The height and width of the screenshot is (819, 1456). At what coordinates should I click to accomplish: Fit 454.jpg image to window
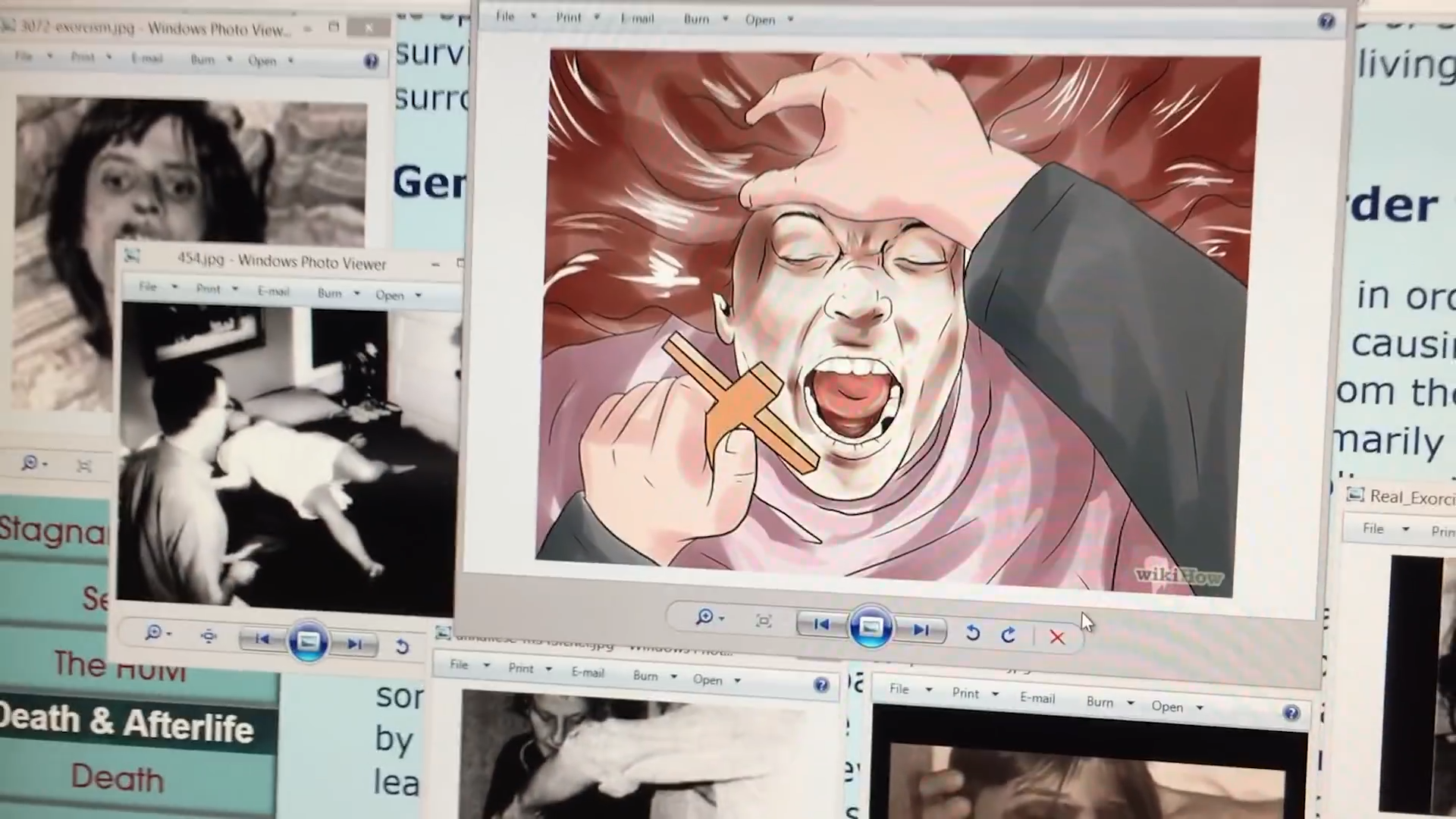(x=209, y=636)
